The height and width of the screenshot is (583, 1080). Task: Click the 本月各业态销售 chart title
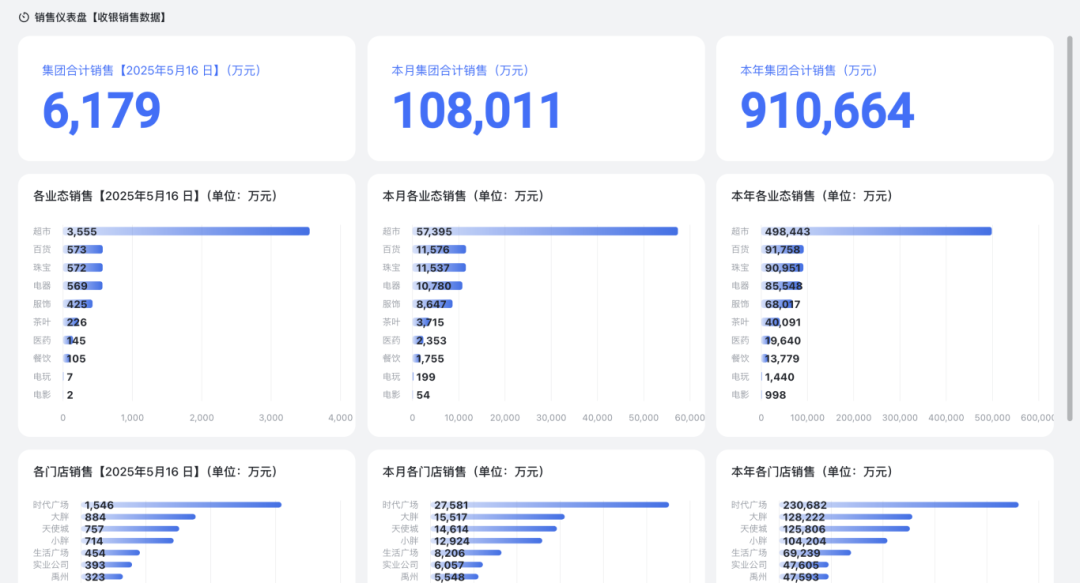pos(463,196)
